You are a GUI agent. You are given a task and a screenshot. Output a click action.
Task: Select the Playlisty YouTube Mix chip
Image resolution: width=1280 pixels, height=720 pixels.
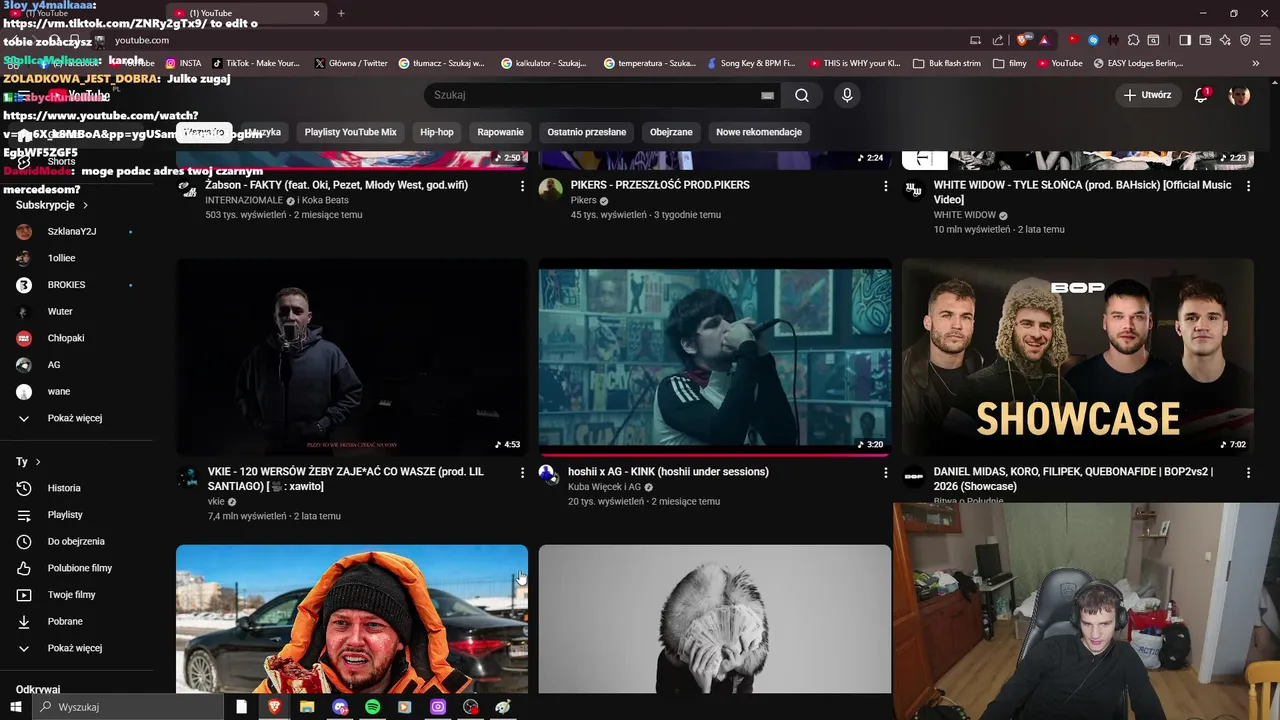pos(350,132)
